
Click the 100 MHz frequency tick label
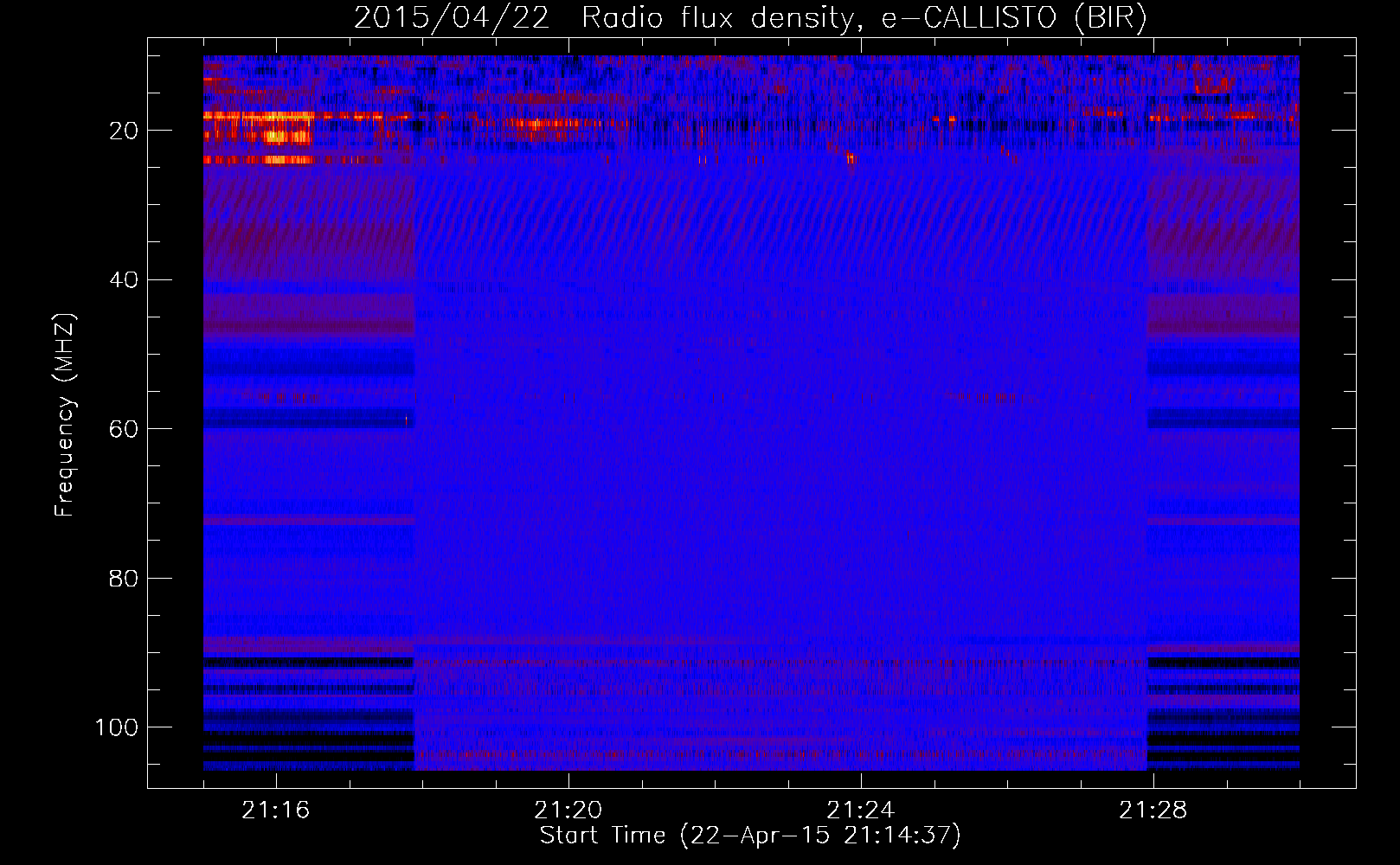point(117,728)
